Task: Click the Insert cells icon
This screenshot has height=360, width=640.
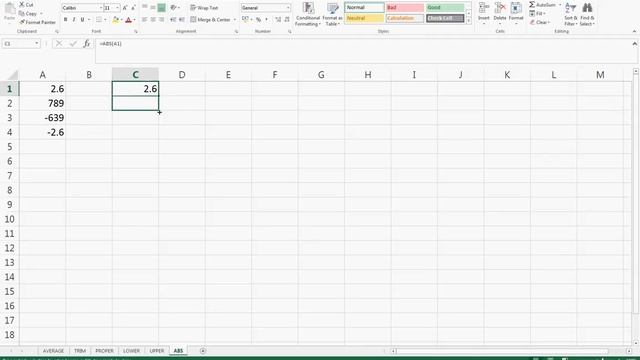Action: point(484,9)
